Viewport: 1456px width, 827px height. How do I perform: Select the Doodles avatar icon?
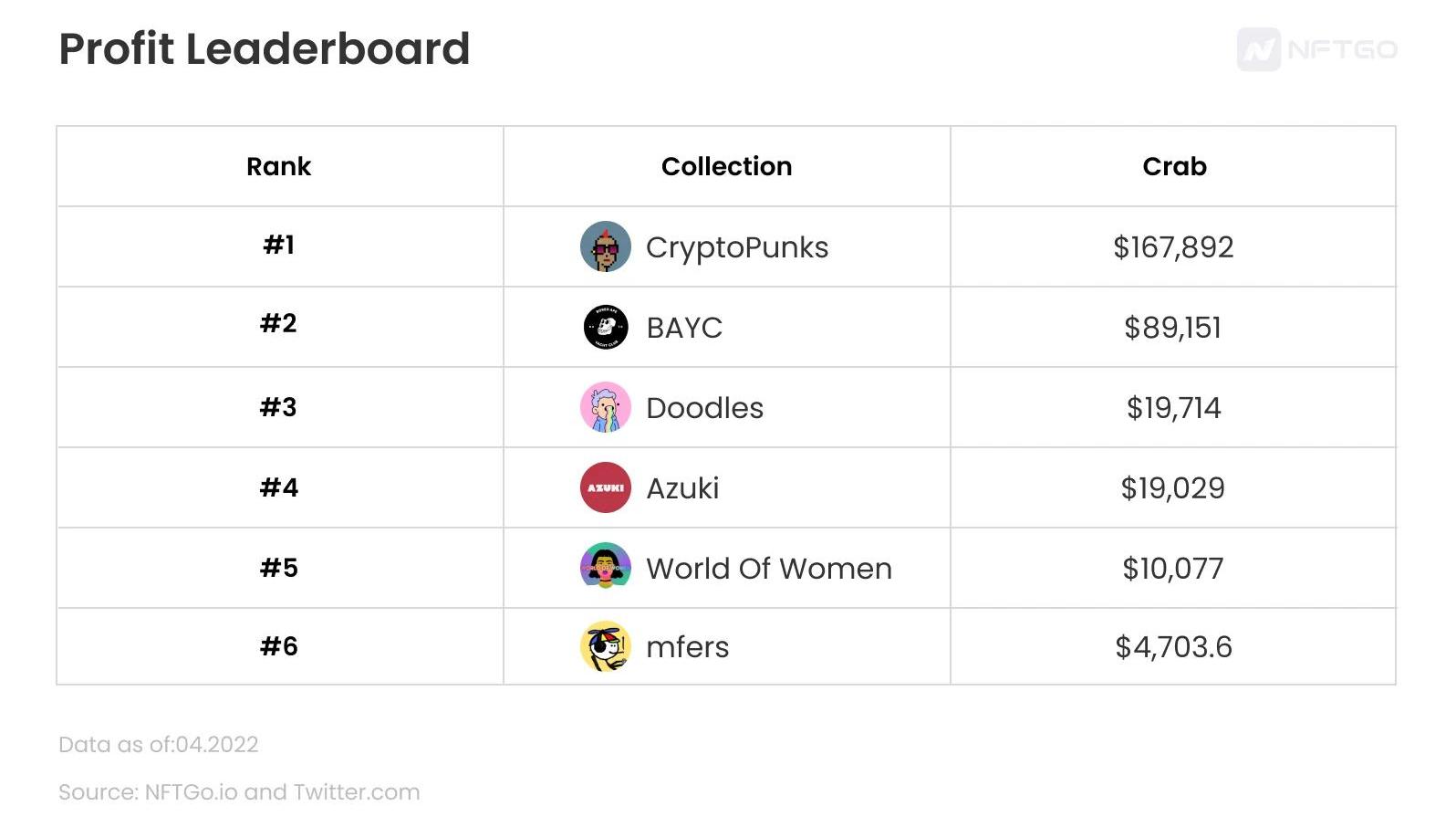pyautogui.click(x=606, y=407)
